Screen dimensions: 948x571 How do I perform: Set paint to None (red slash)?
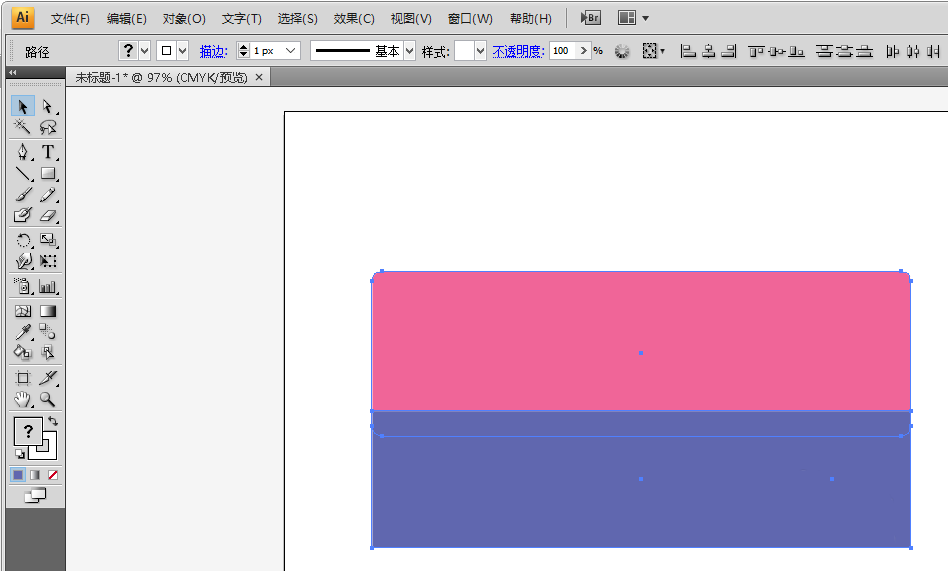pyautogui.click(x=53, y=475)
